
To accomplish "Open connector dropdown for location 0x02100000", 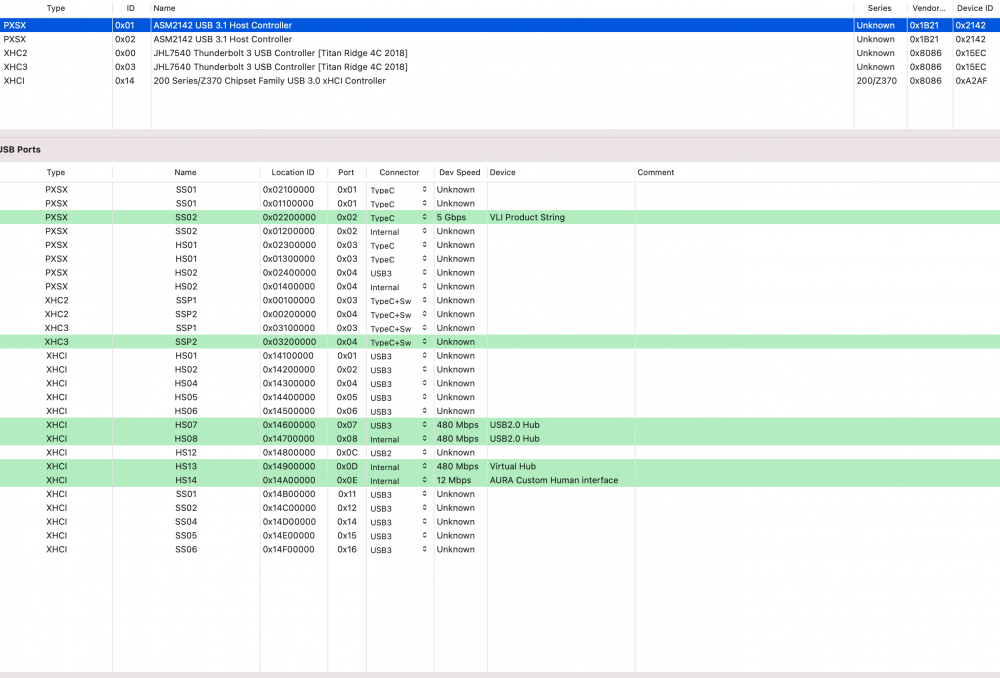I will tap(399, 190).
